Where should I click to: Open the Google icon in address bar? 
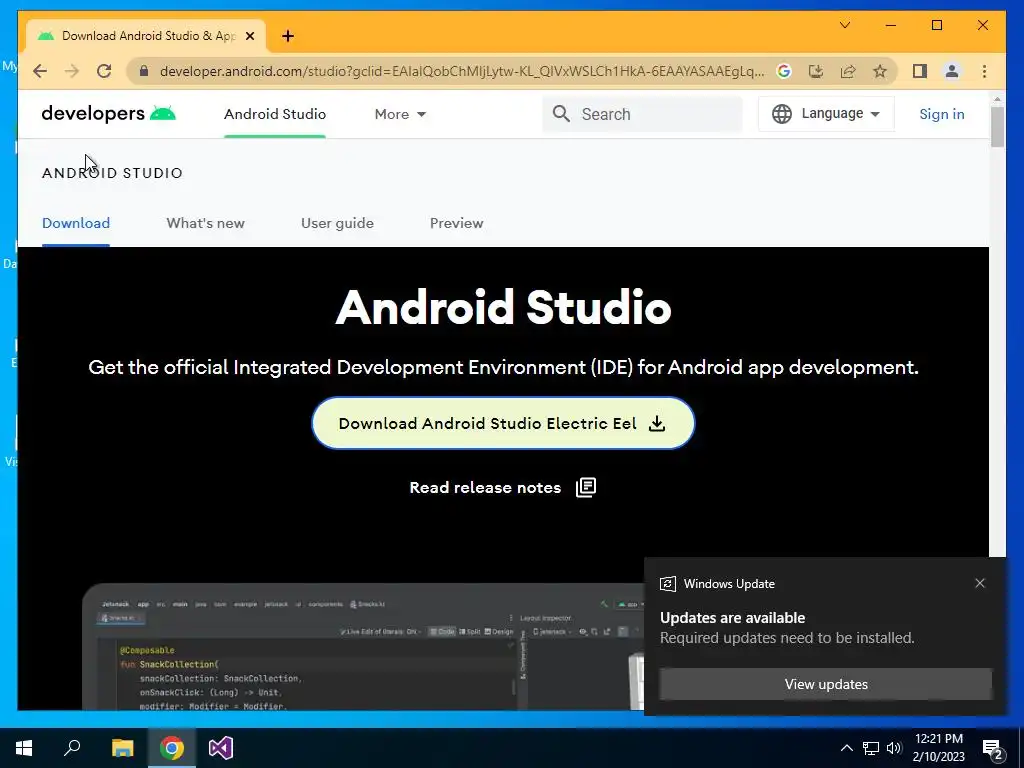(x=784, y=71)
